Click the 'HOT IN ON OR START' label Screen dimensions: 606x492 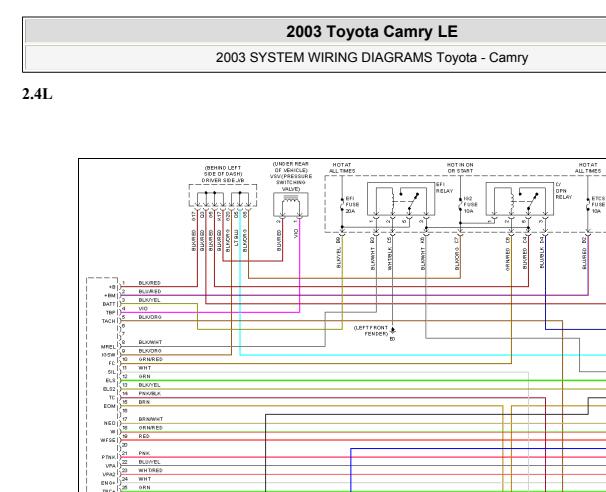pyautogui.click(x=460, y=168)
